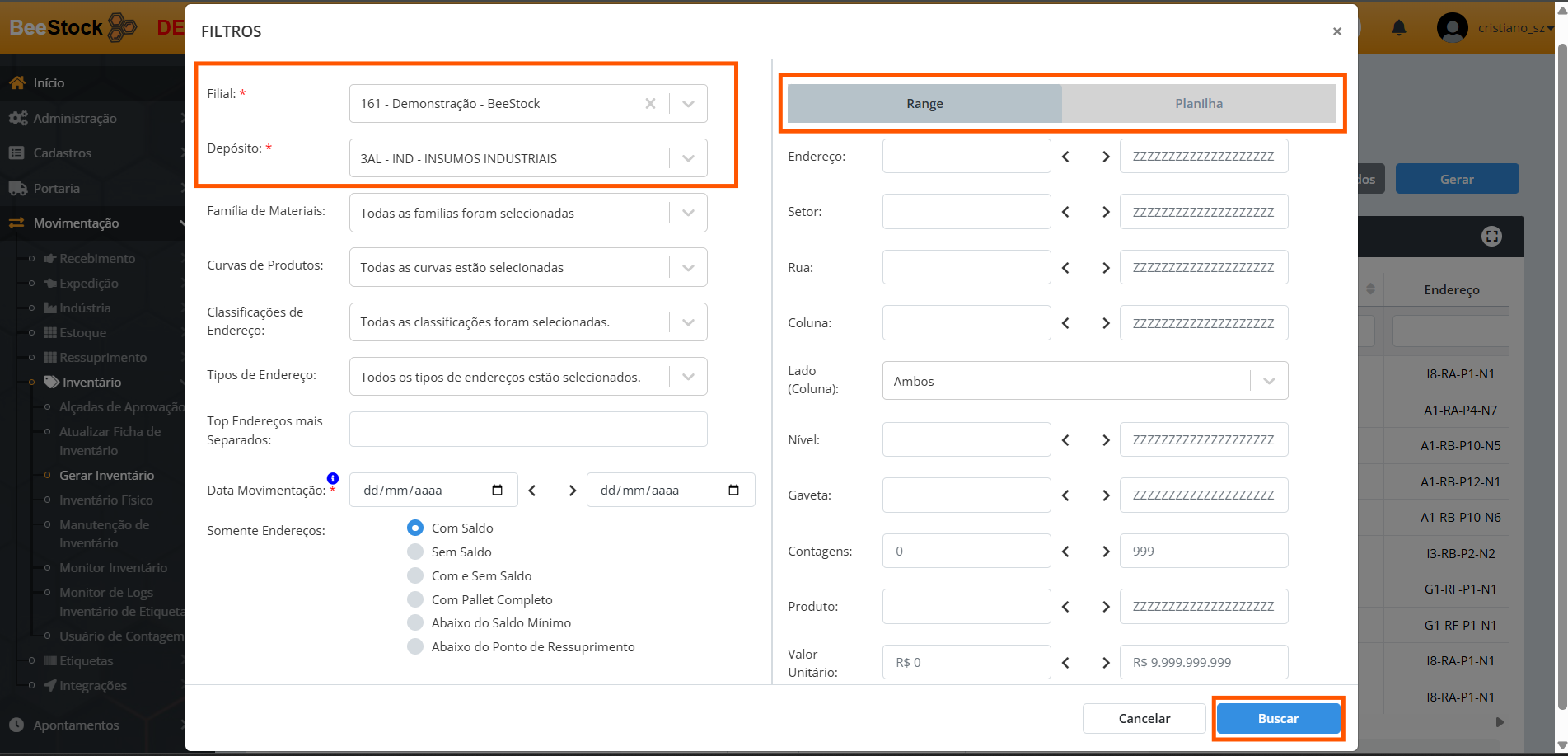Screen dimensions: 1568x756
Task: Click left arrow next to Endereço field
Action: tap(1065, 157)
